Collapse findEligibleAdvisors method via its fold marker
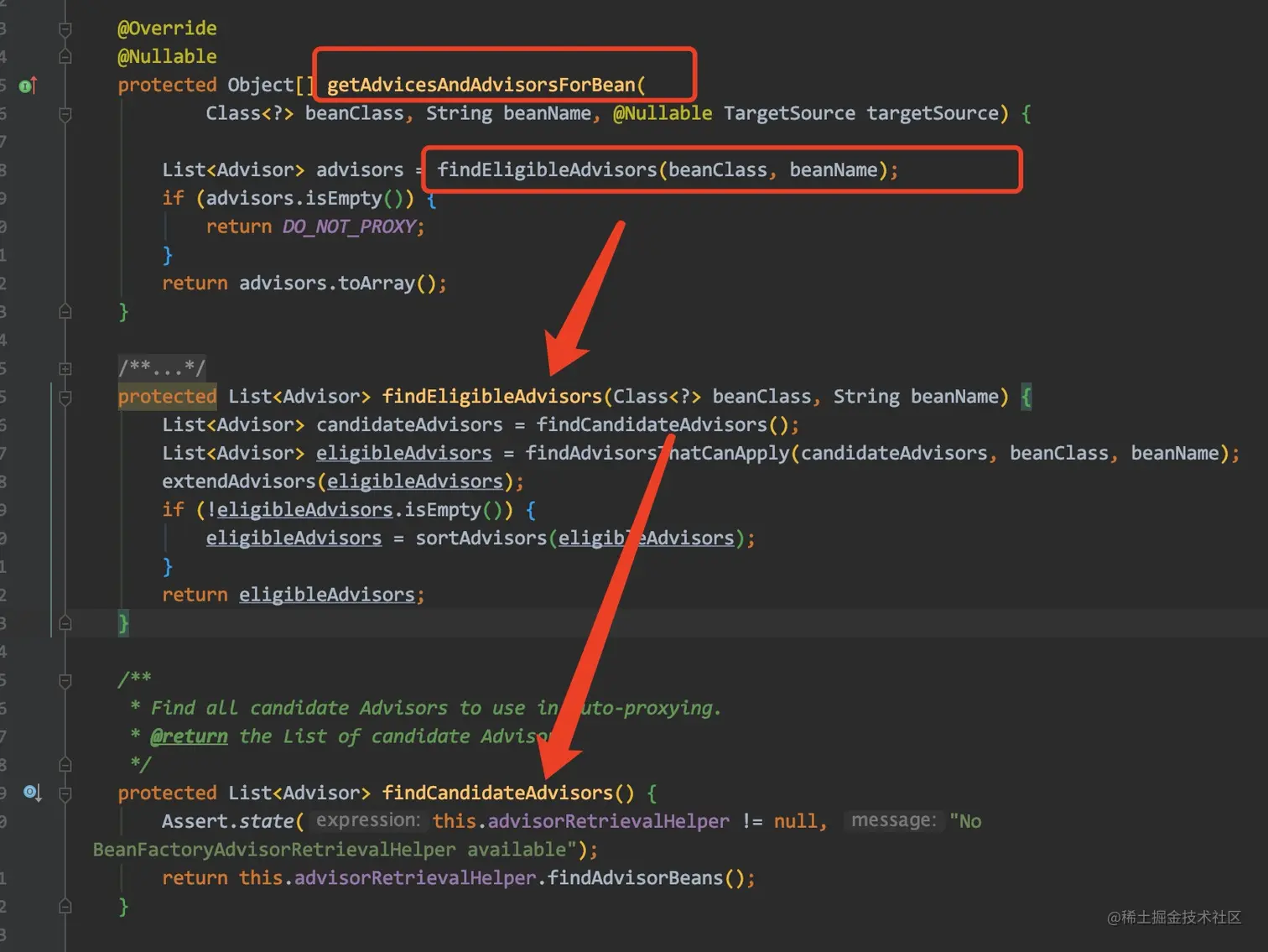The height and width of the screenshot is (952, 1268). 65,397
